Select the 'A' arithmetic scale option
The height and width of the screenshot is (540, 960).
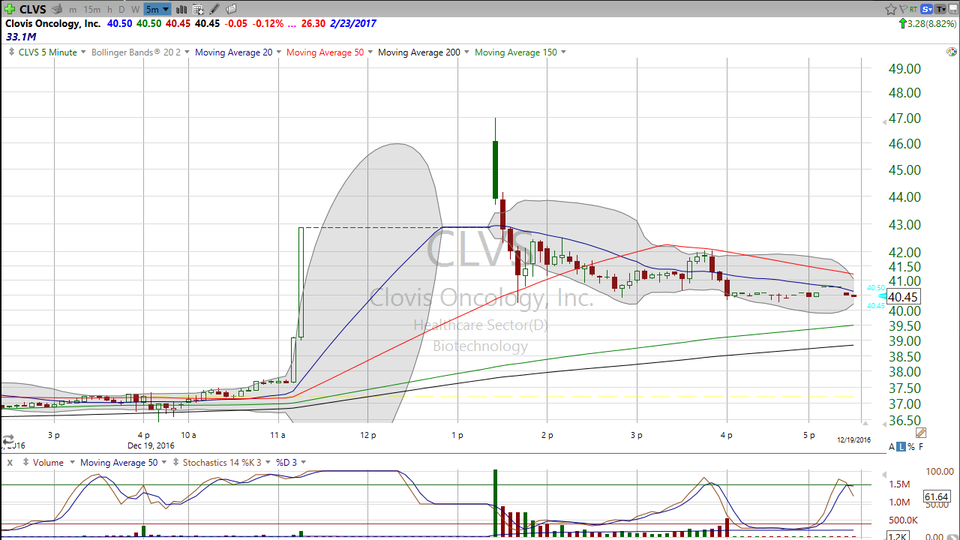point(891,447)
